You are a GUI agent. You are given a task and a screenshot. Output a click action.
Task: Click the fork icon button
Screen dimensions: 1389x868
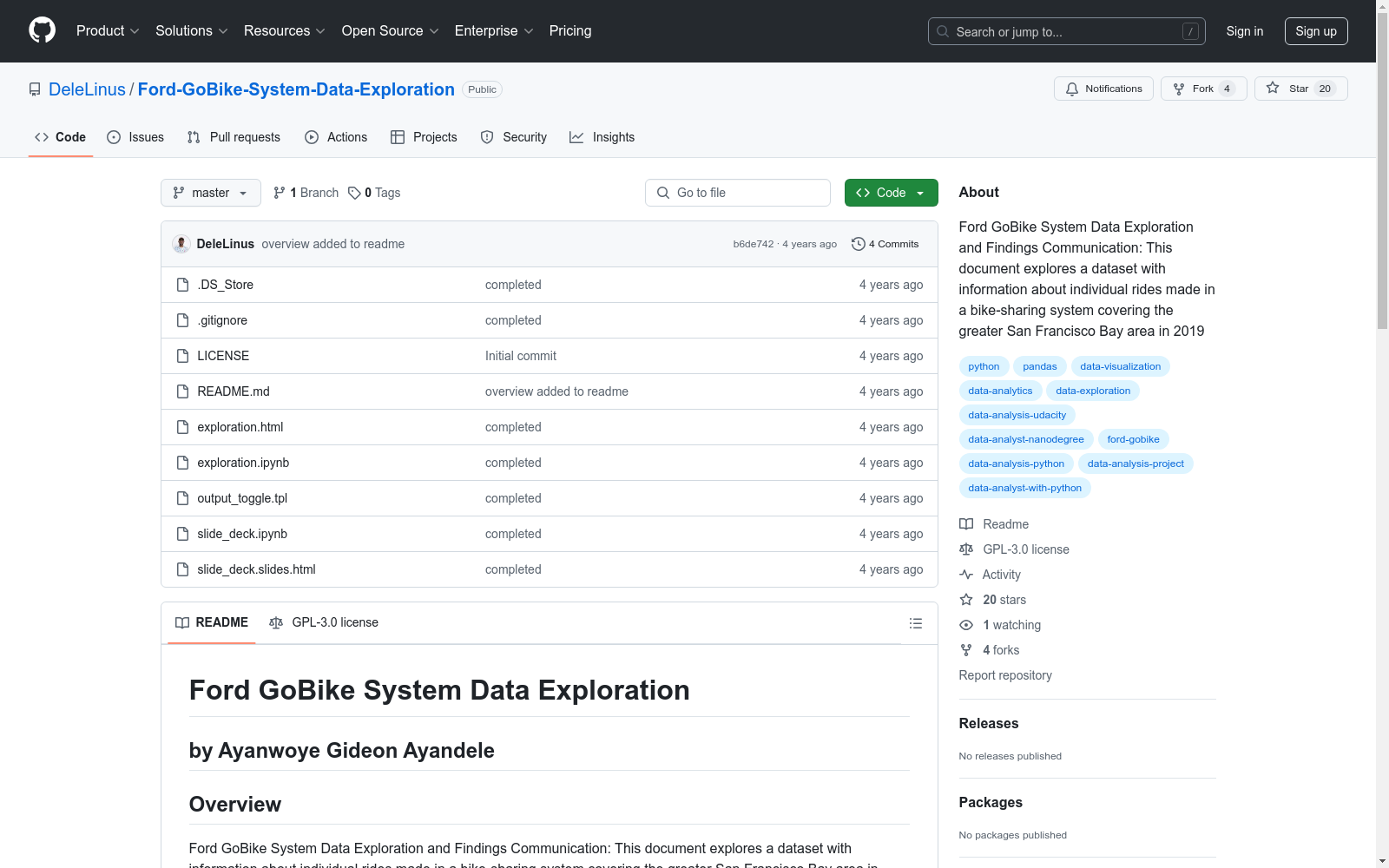click(1179, 89)
